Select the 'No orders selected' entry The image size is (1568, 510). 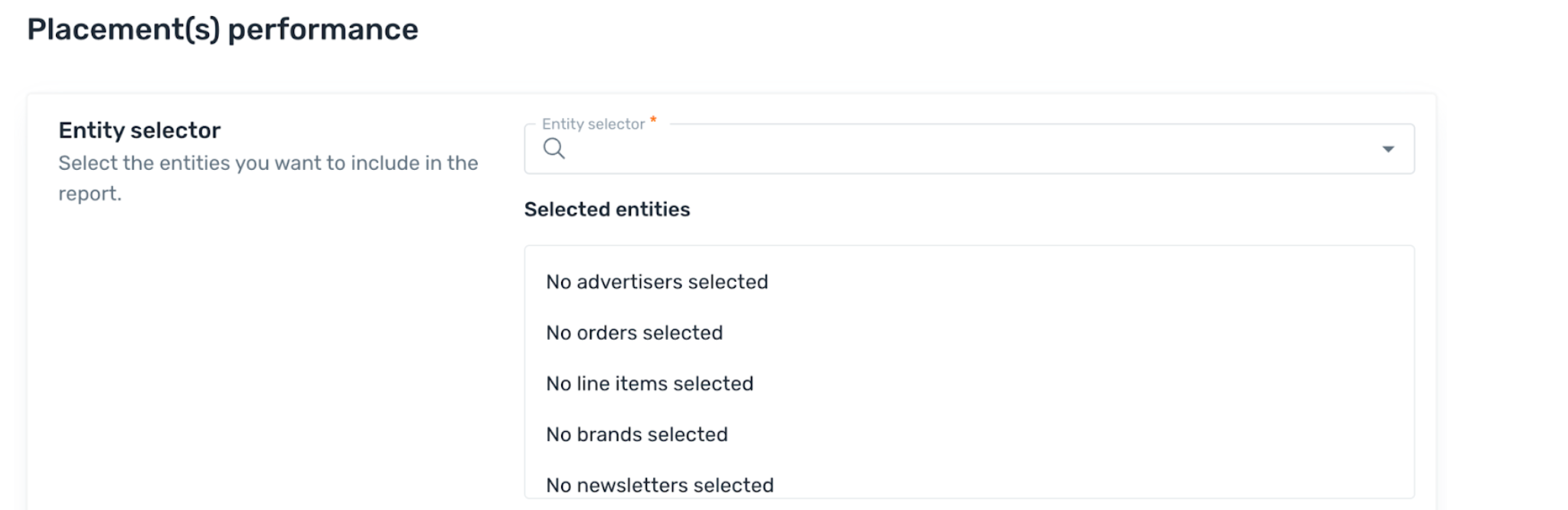[x=634, y=333]
